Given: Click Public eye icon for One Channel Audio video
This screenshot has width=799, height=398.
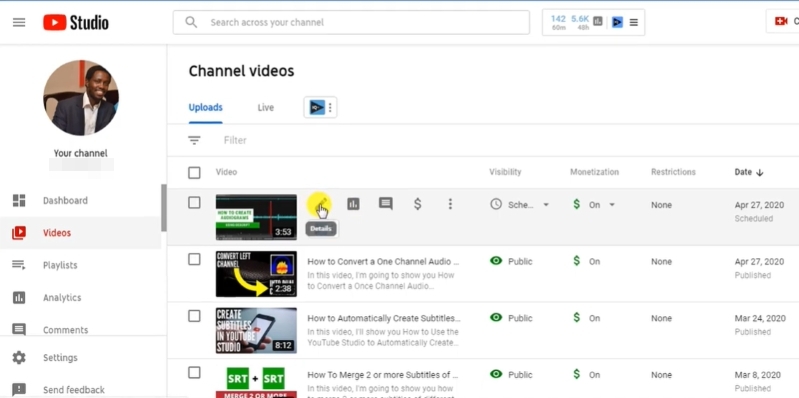Looking at the screenshot, I should (496, 261).
